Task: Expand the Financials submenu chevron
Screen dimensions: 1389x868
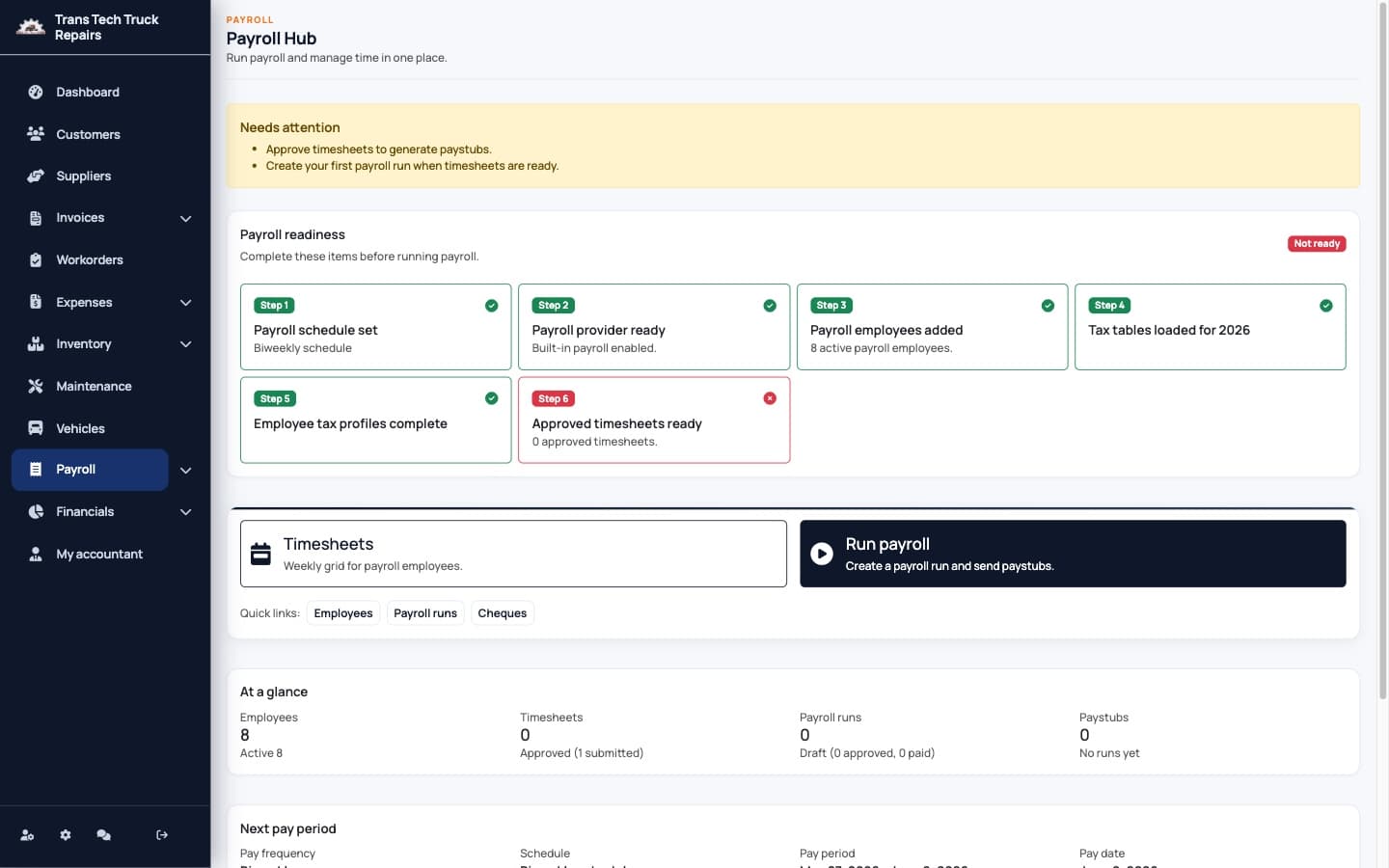Action: (x=186, y=512)
